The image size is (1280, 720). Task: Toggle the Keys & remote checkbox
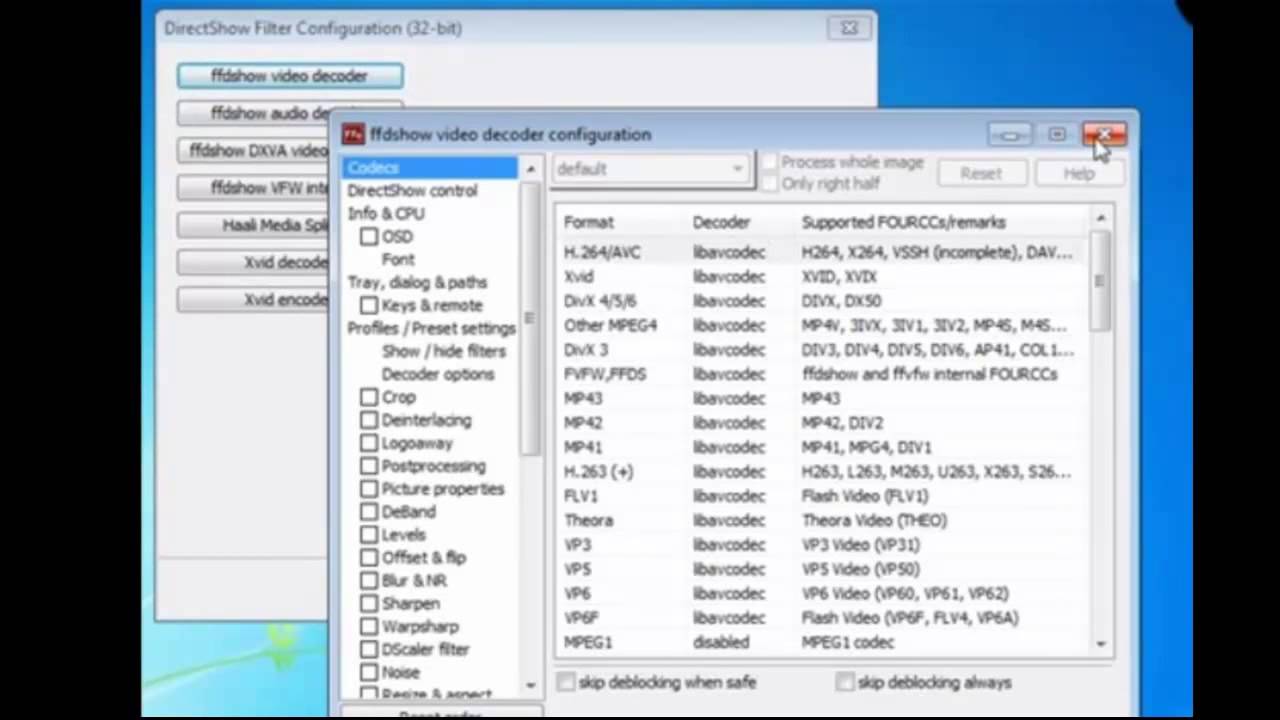(369, 305)
